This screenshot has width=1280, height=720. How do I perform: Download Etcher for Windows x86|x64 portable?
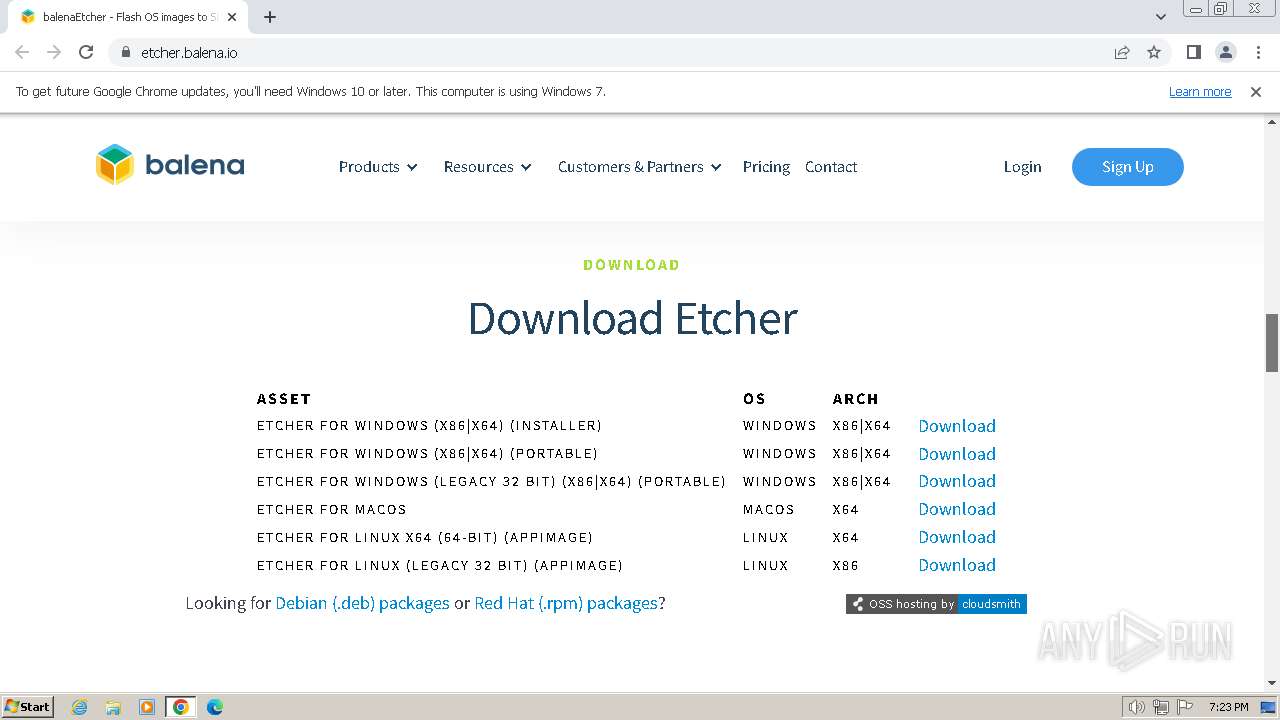957,454
